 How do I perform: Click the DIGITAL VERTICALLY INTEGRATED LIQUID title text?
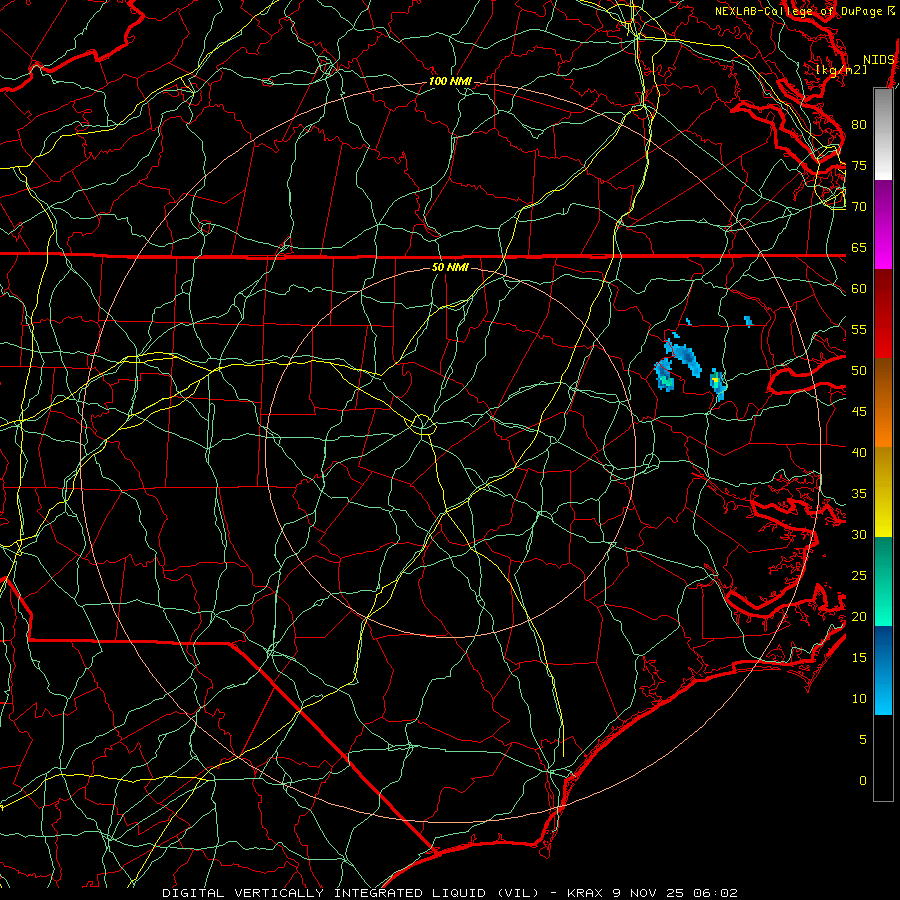(x=324, y=893)
